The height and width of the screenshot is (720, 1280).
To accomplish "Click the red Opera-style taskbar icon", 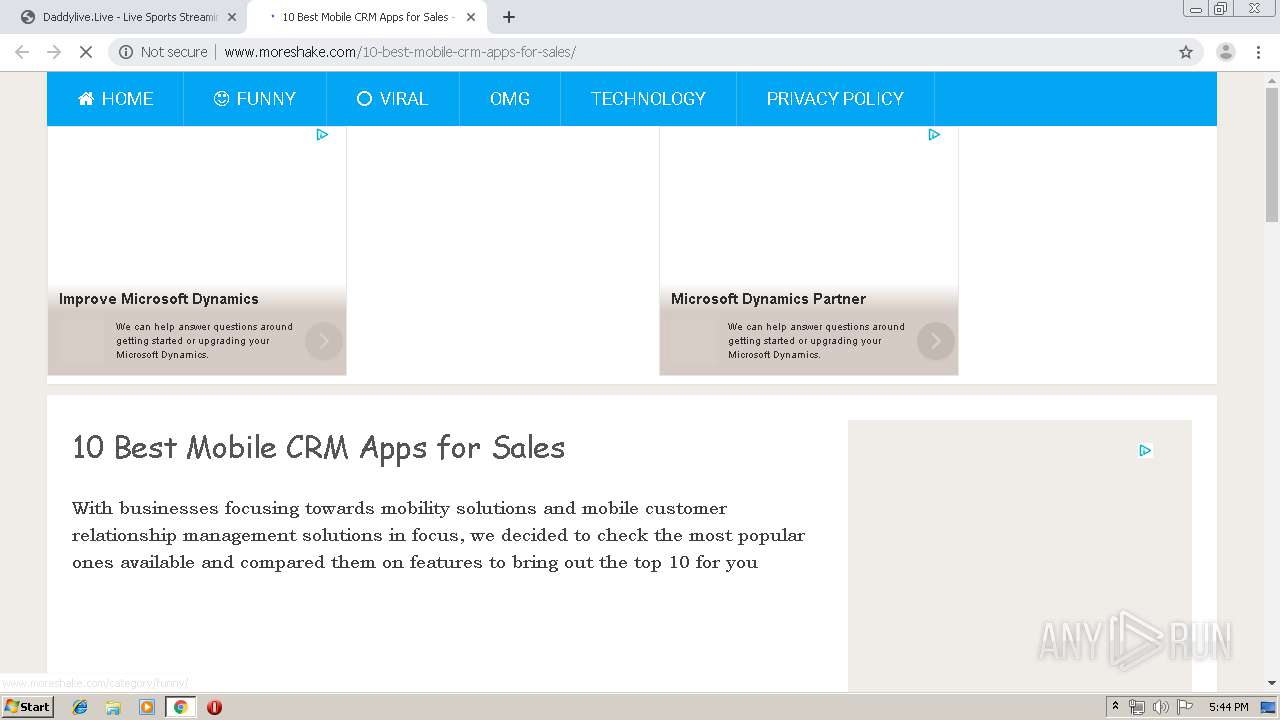I will 214,707.
